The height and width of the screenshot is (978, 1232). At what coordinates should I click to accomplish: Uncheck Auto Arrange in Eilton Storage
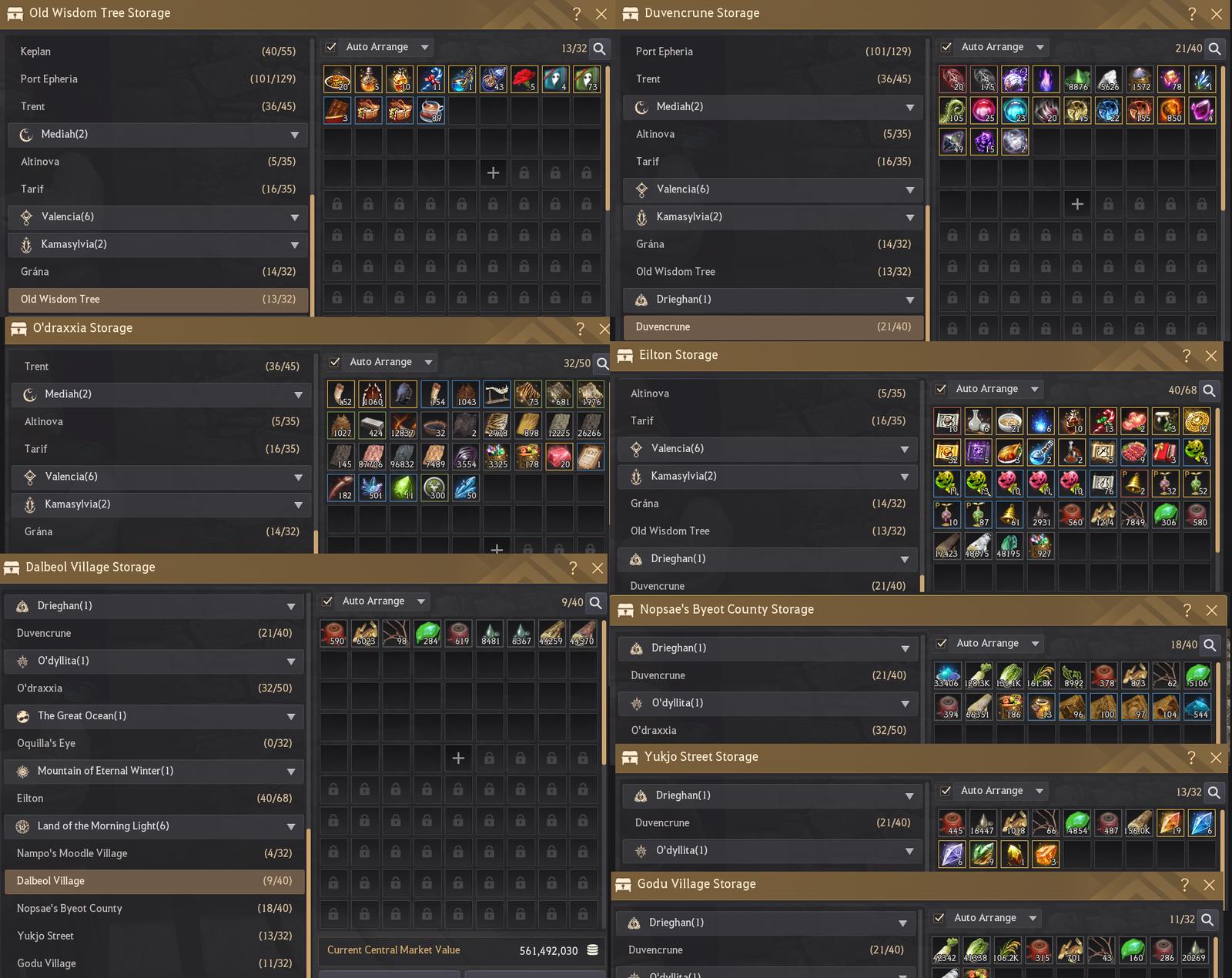point(941,389)
